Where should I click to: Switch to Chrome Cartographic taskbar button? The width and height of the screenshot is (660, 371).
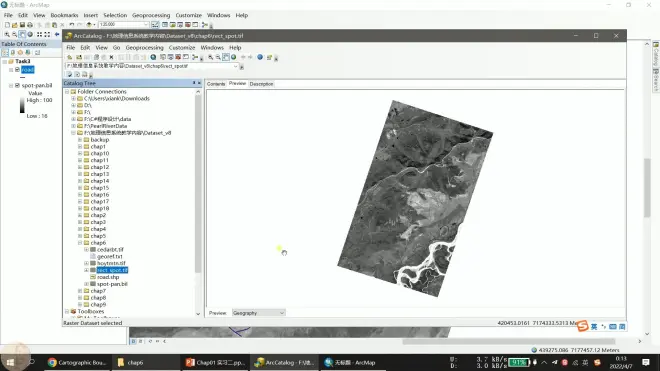click(x=77, y=363)
